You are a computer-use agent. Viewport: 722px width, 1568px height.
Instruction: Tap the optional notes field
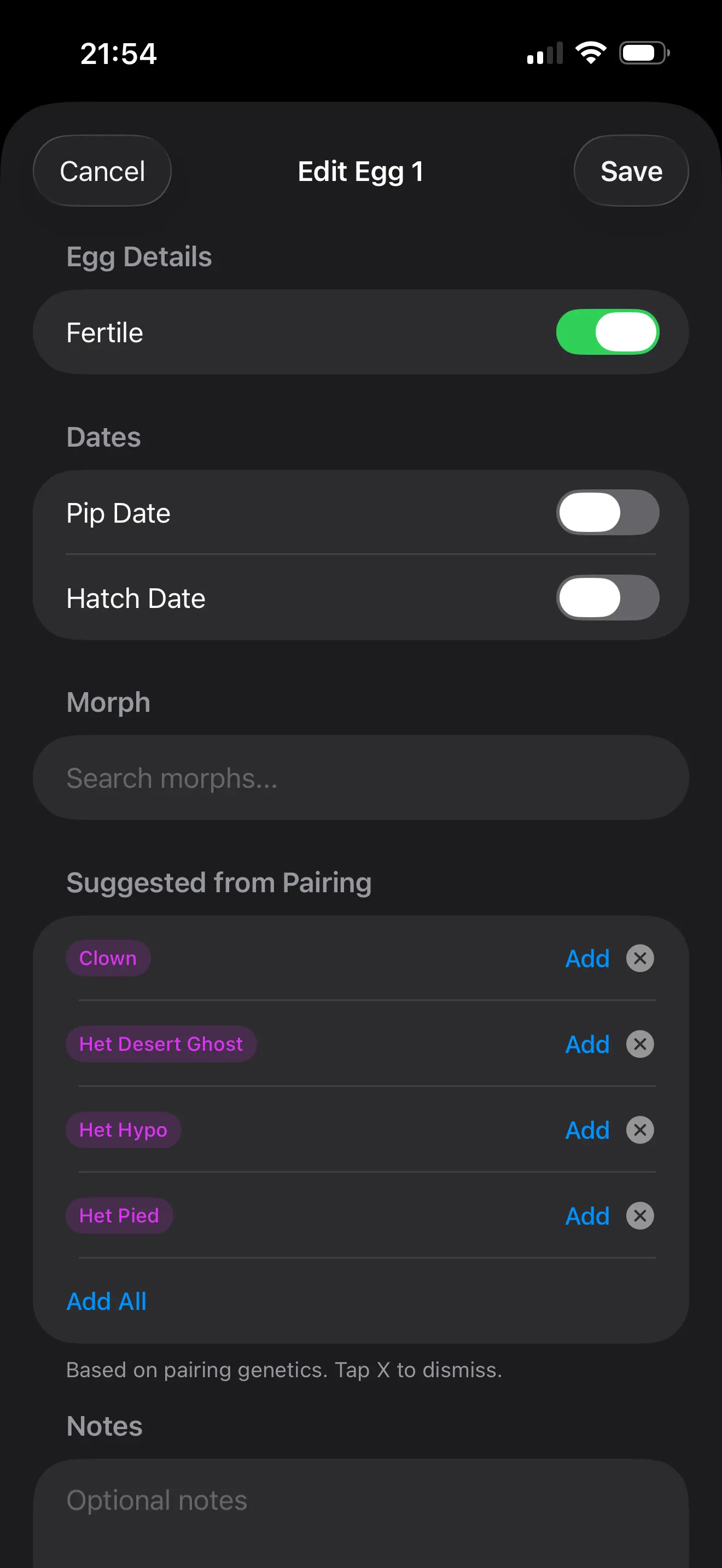click(361, 1500)
